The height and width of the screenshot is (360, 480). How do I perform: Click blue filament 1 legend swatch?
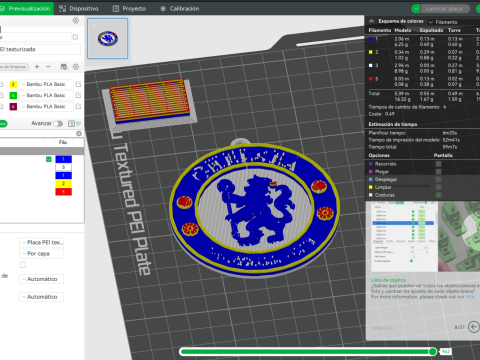pyautogui.click(x=371, y=39)
